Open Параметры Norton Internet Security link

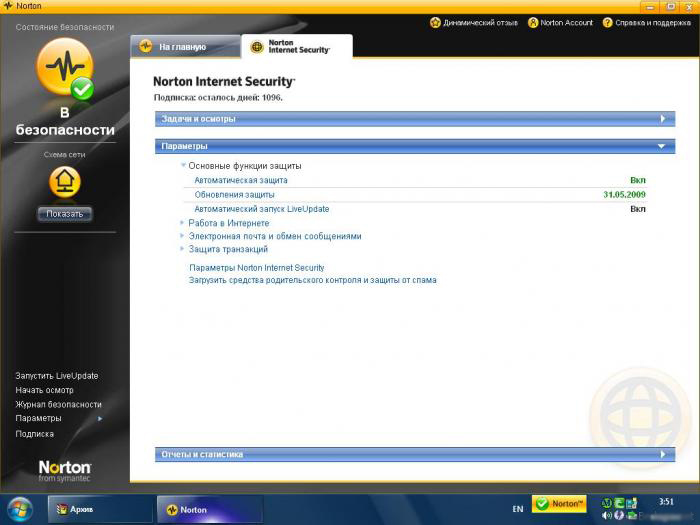coord(257,268)
